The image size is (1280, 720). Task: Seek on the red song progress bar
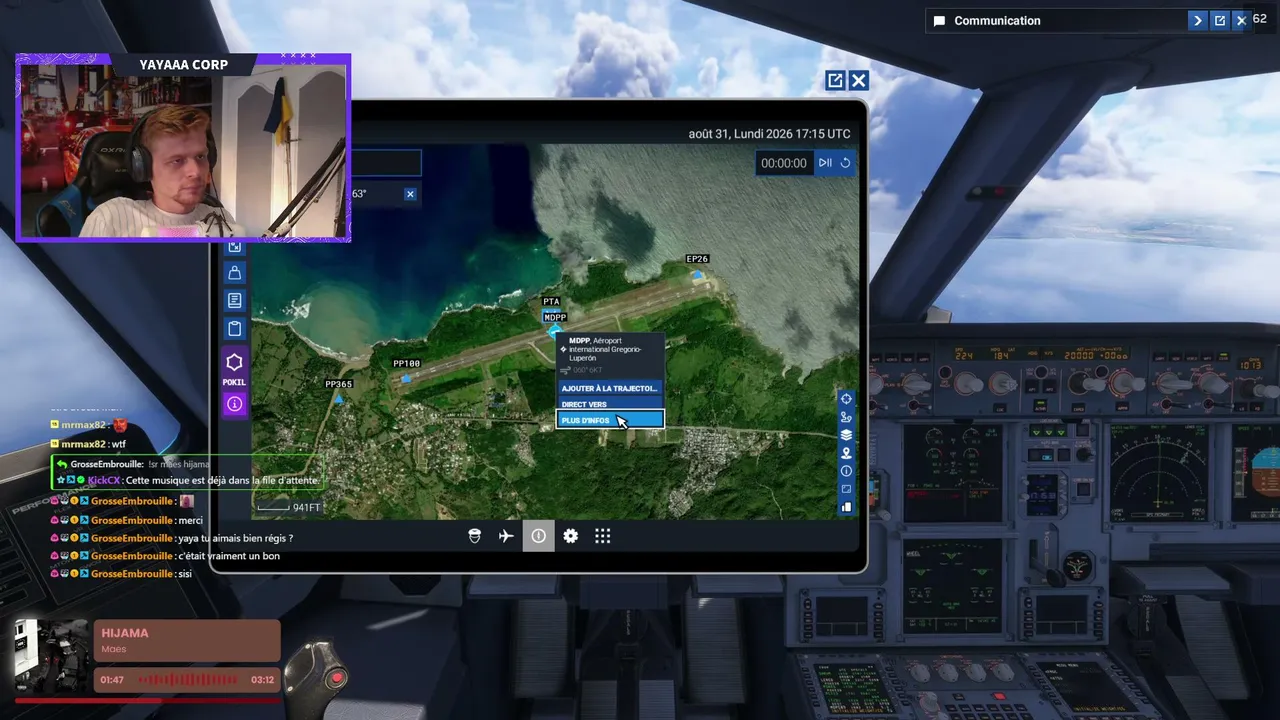point(147,700)
